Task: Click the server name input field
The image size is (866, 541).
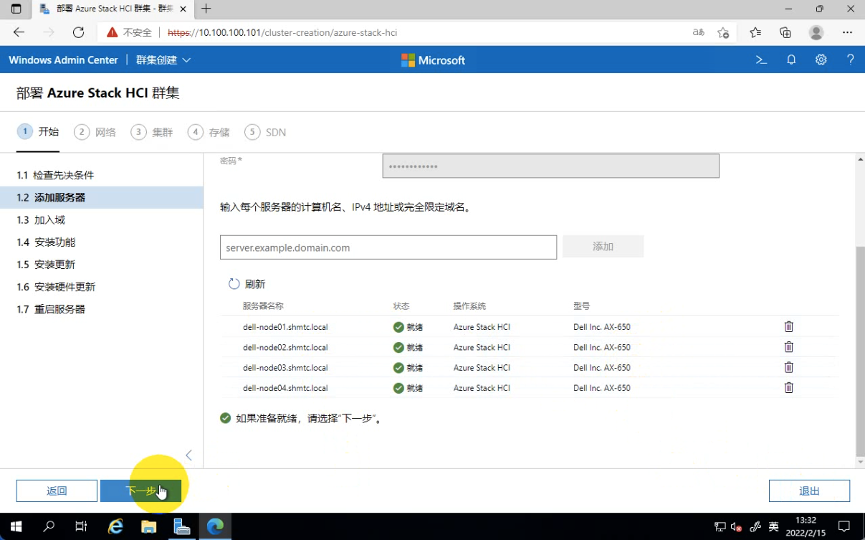Action: pyautogui.click(x=388, y=247)
